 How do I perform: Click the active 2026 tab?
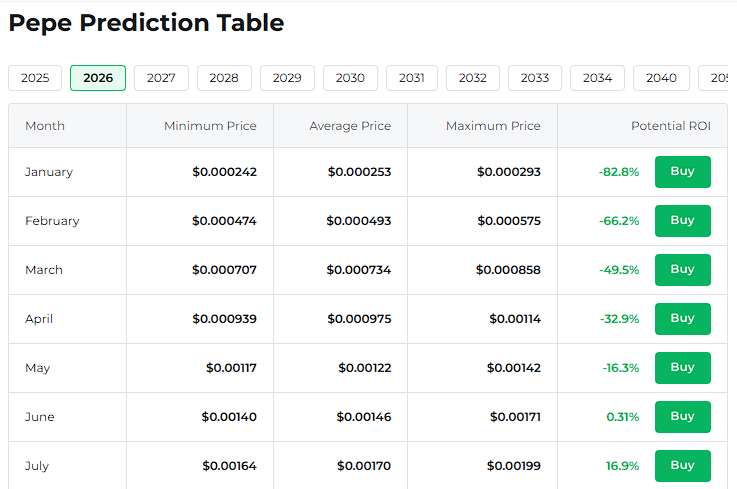(98, 78)
